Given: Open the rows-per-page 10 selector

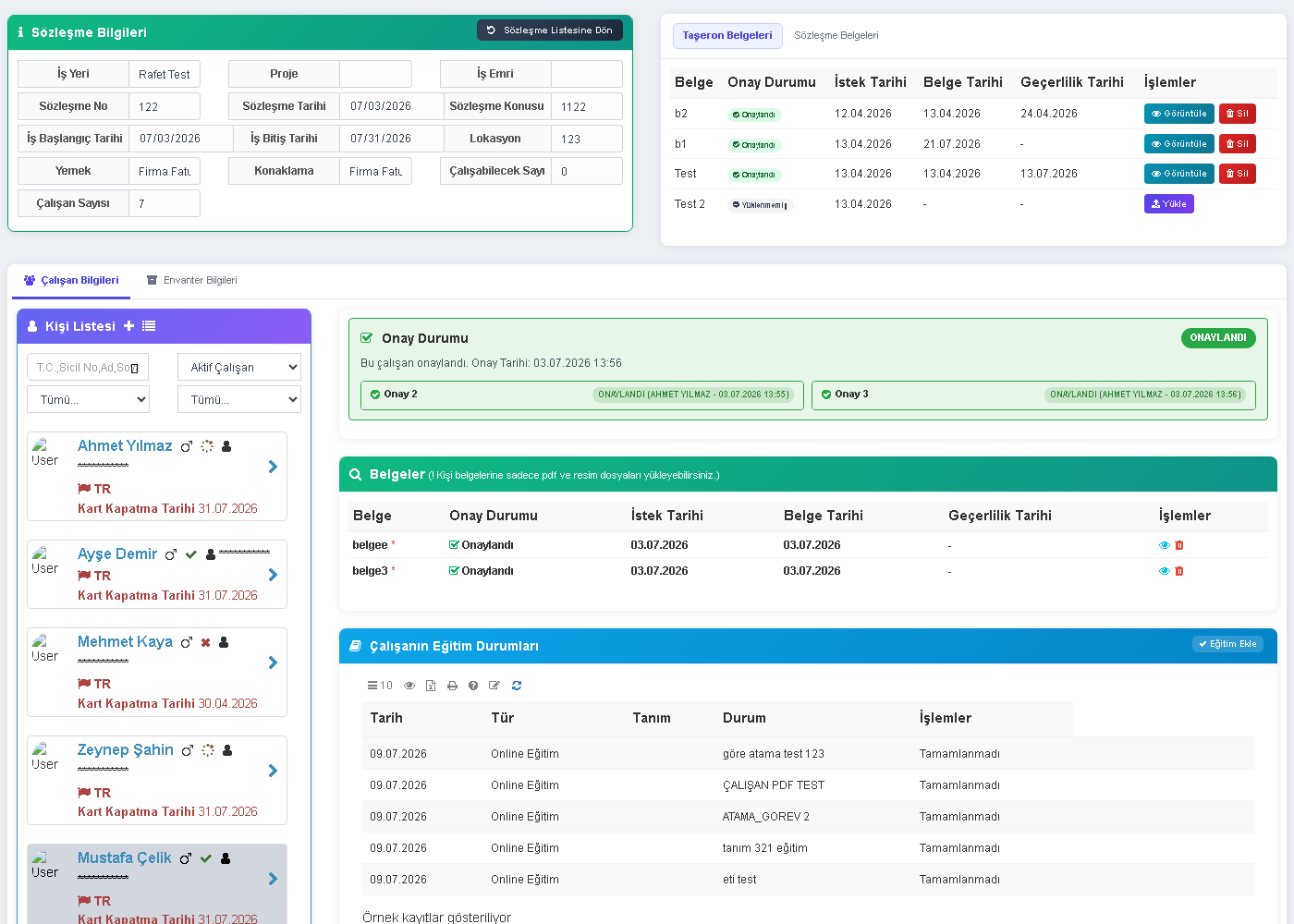Looking at the screenshot, I should point(380,686).
